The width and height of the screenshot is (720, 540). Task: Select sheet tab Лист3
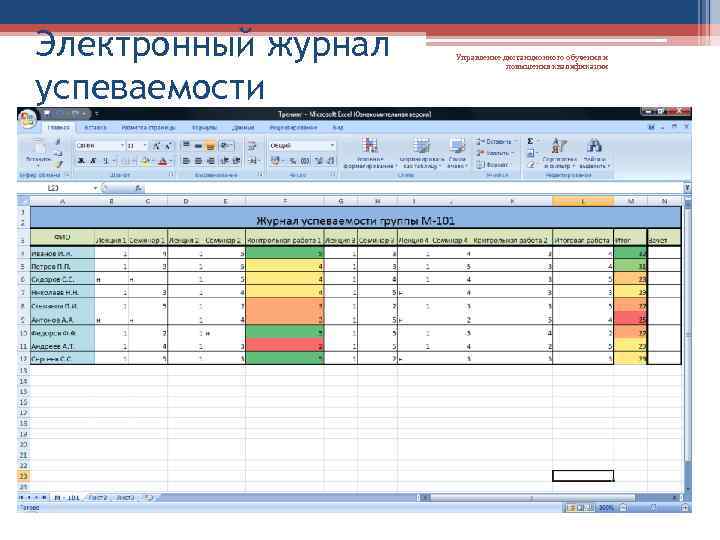point(125,498)
